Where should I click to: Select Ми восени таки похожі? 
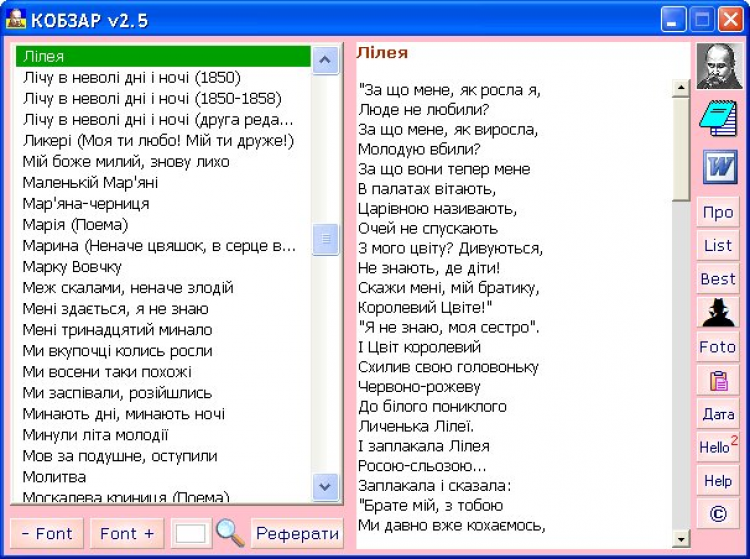pyautogui.click(x=163, y=372)
